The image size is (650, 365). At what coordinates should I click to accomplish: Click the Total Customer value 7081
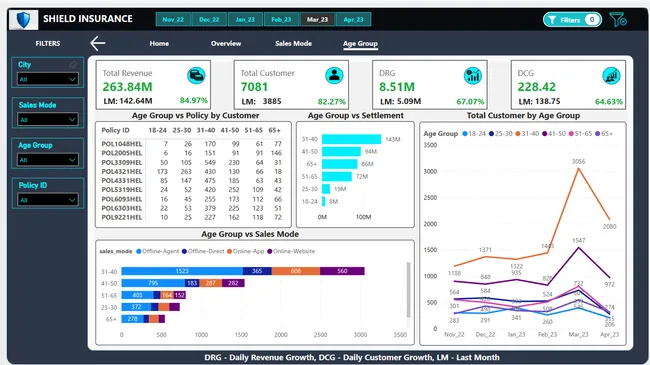point(254,87)
